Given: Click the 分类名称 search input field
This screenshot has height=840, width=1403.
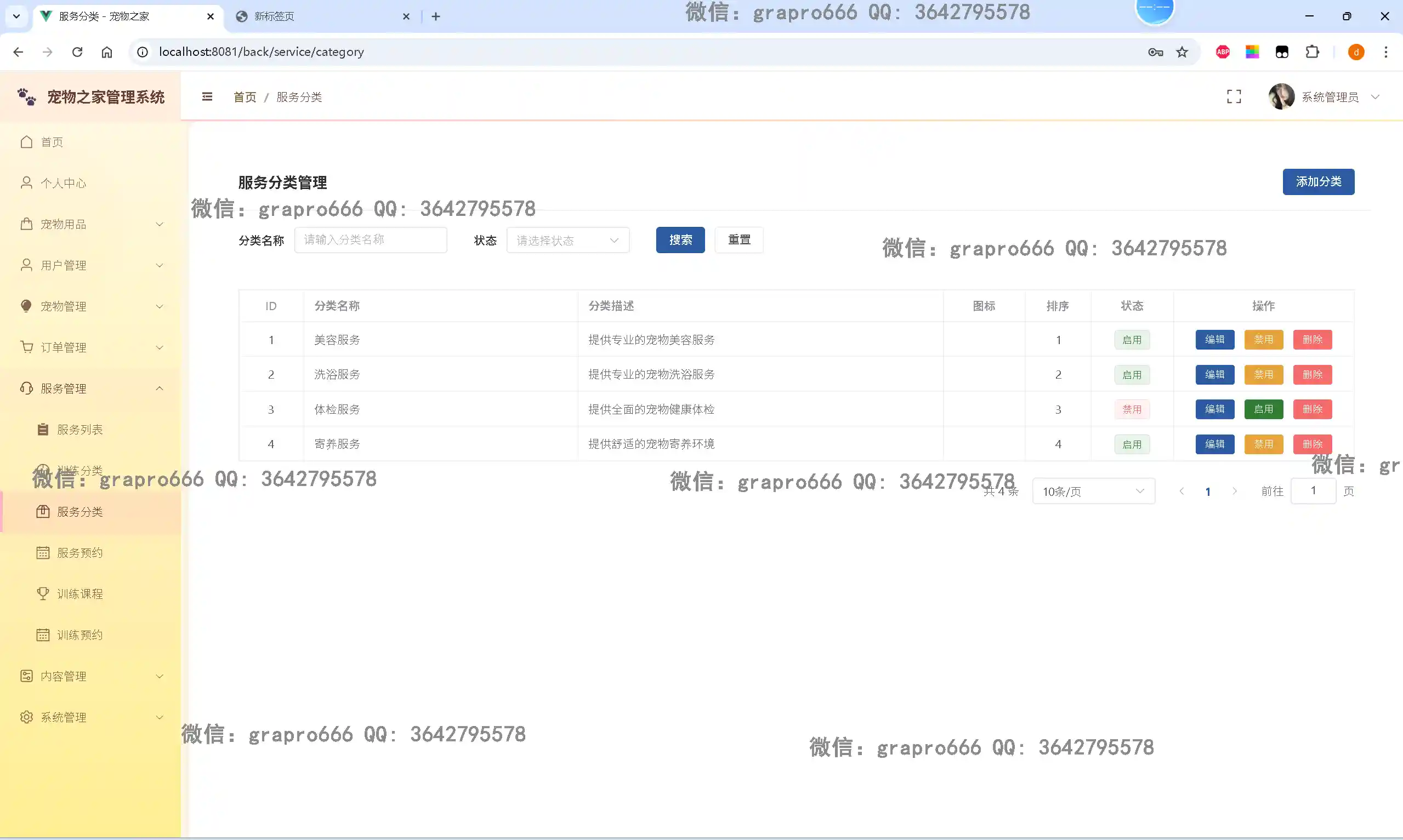Looking at the screenshot, I should pyautogui.click(x=370, y=240).
